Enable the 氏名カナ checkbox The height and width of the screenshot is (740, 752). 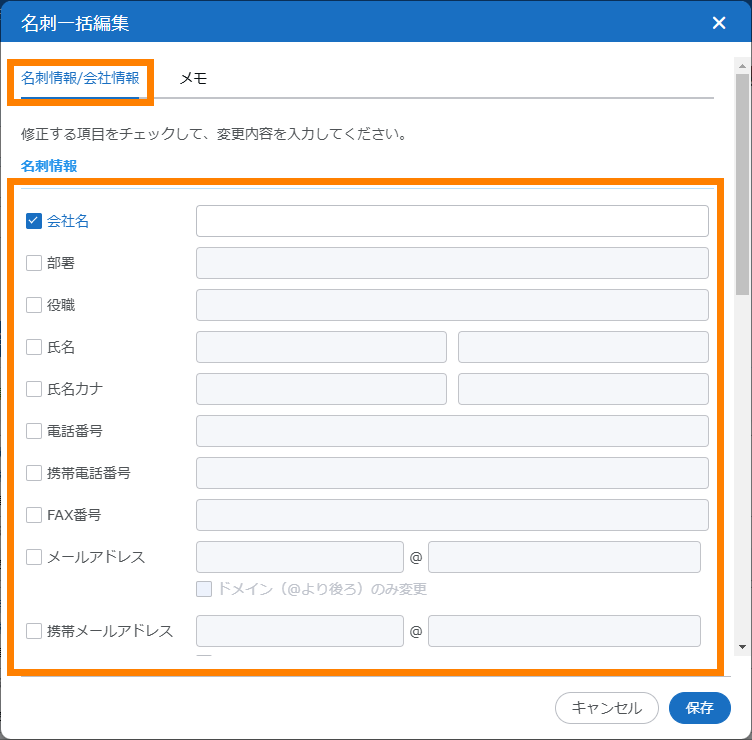(x=34, y=389)
